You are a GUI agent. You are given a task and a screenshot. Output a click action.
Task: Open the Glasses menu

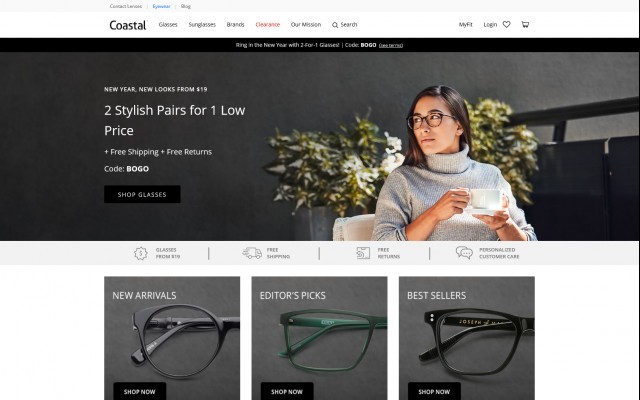point(168,24)
